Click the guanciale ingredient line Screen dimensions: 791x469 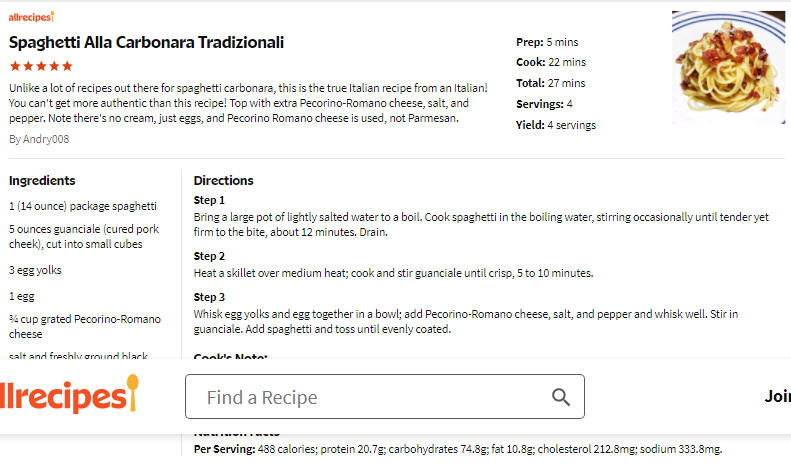tap(84, 237)
